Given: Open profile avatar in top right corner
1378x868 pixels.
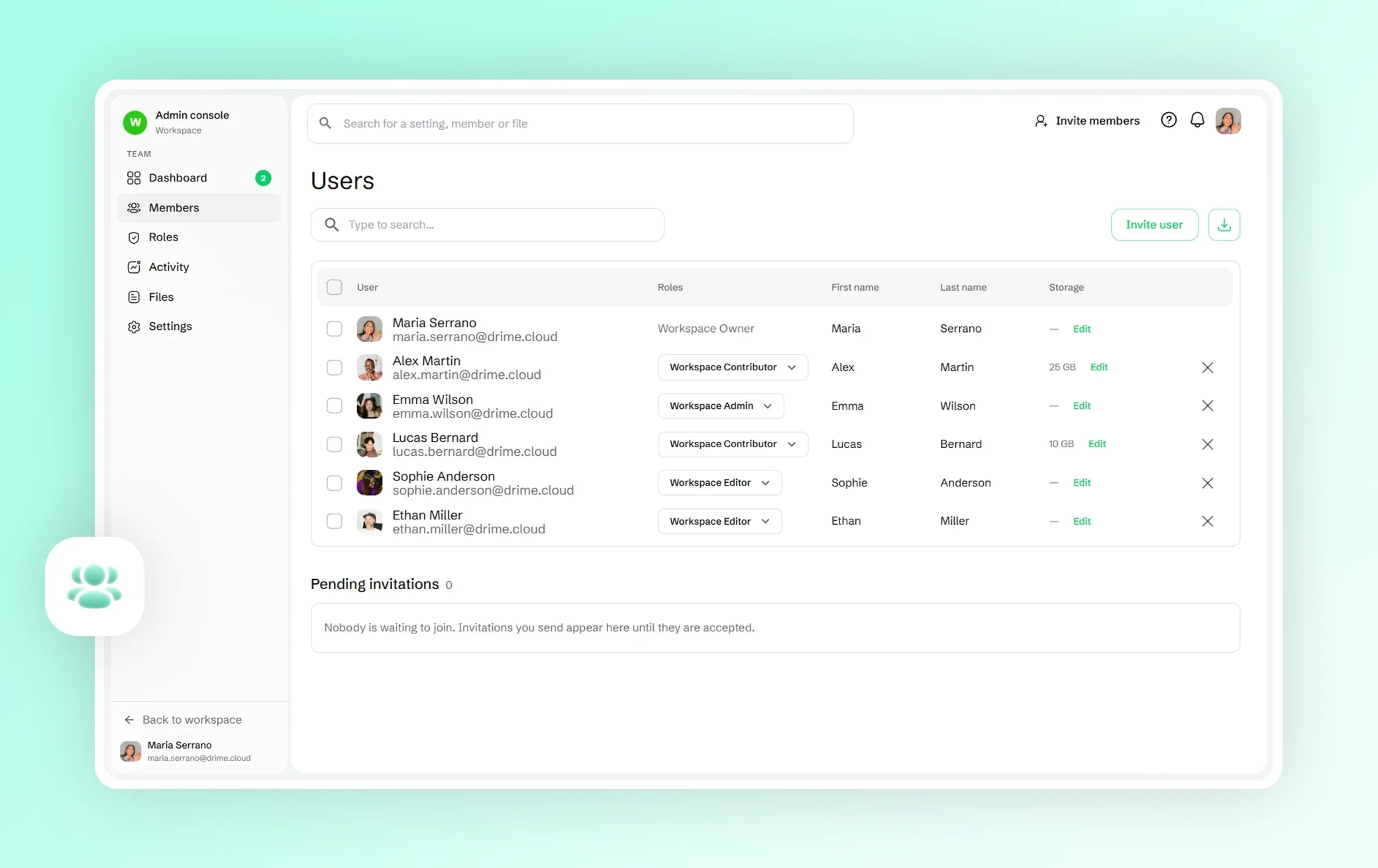Looking at the screenshot, I should click(x=1228, y=121).
